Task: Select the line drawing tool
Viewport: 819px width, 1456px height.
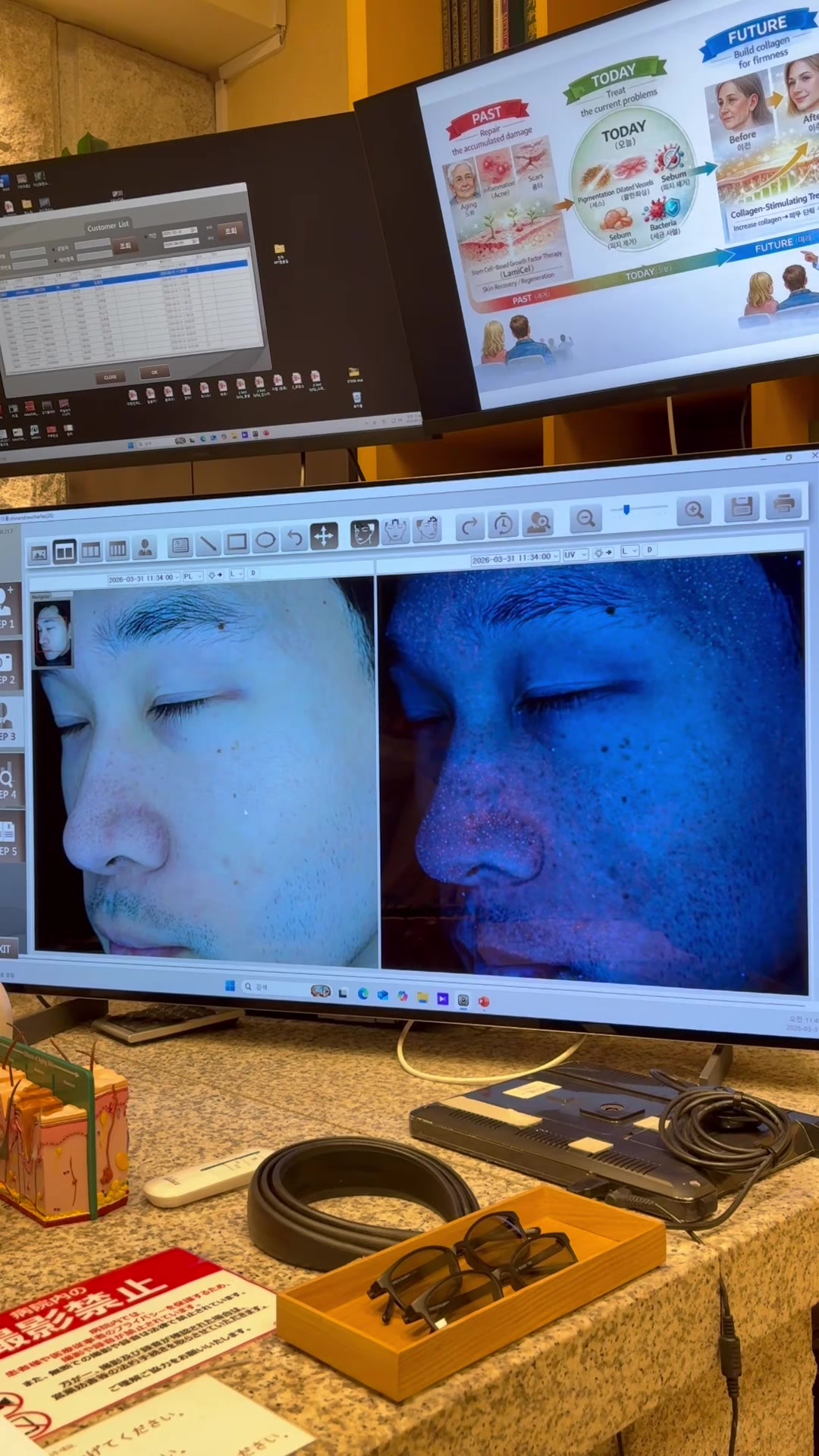Action: click(208, 544)
